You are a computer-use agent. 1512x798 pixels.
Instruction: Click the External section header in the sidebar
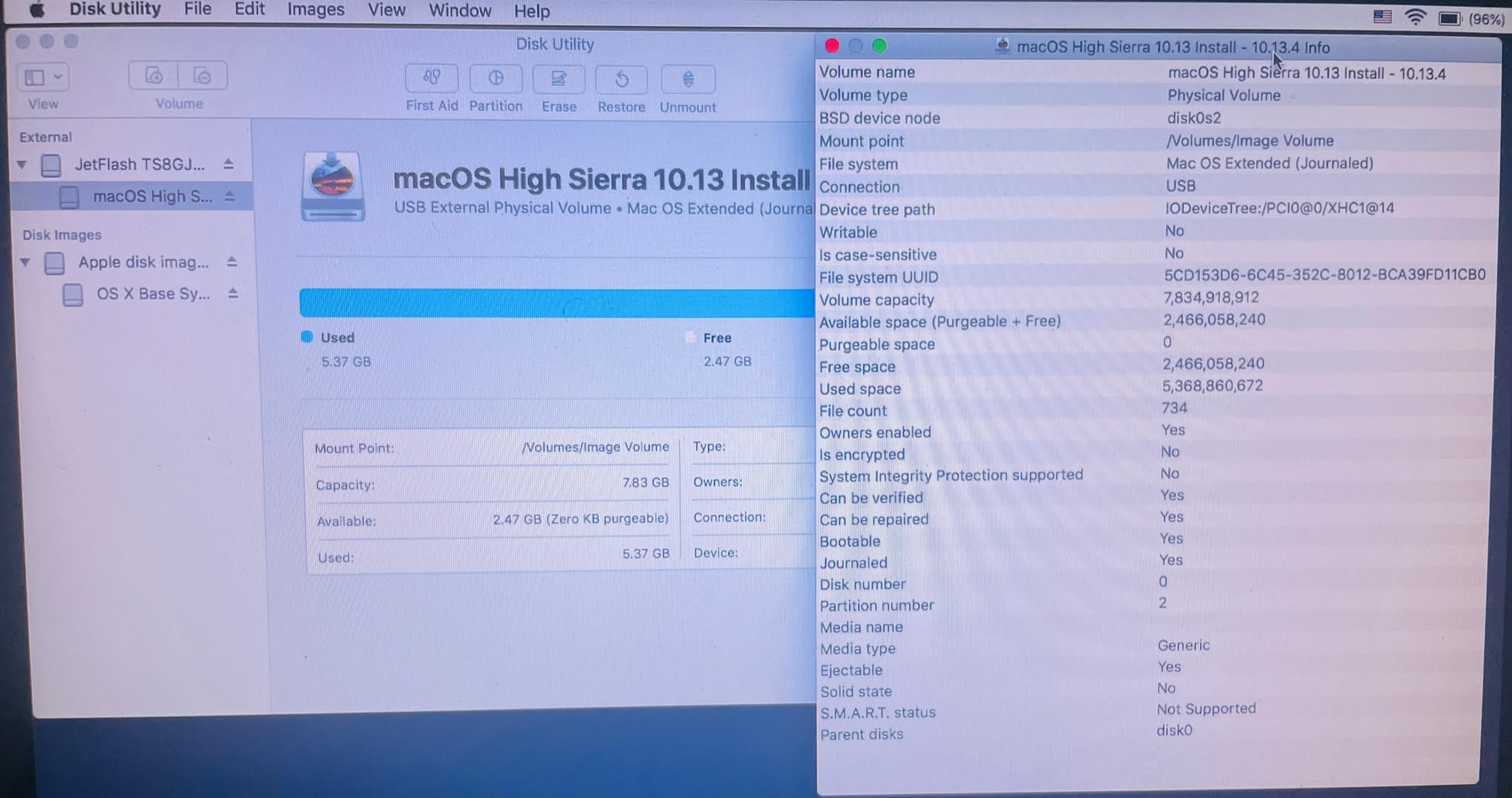pos(45,137)
